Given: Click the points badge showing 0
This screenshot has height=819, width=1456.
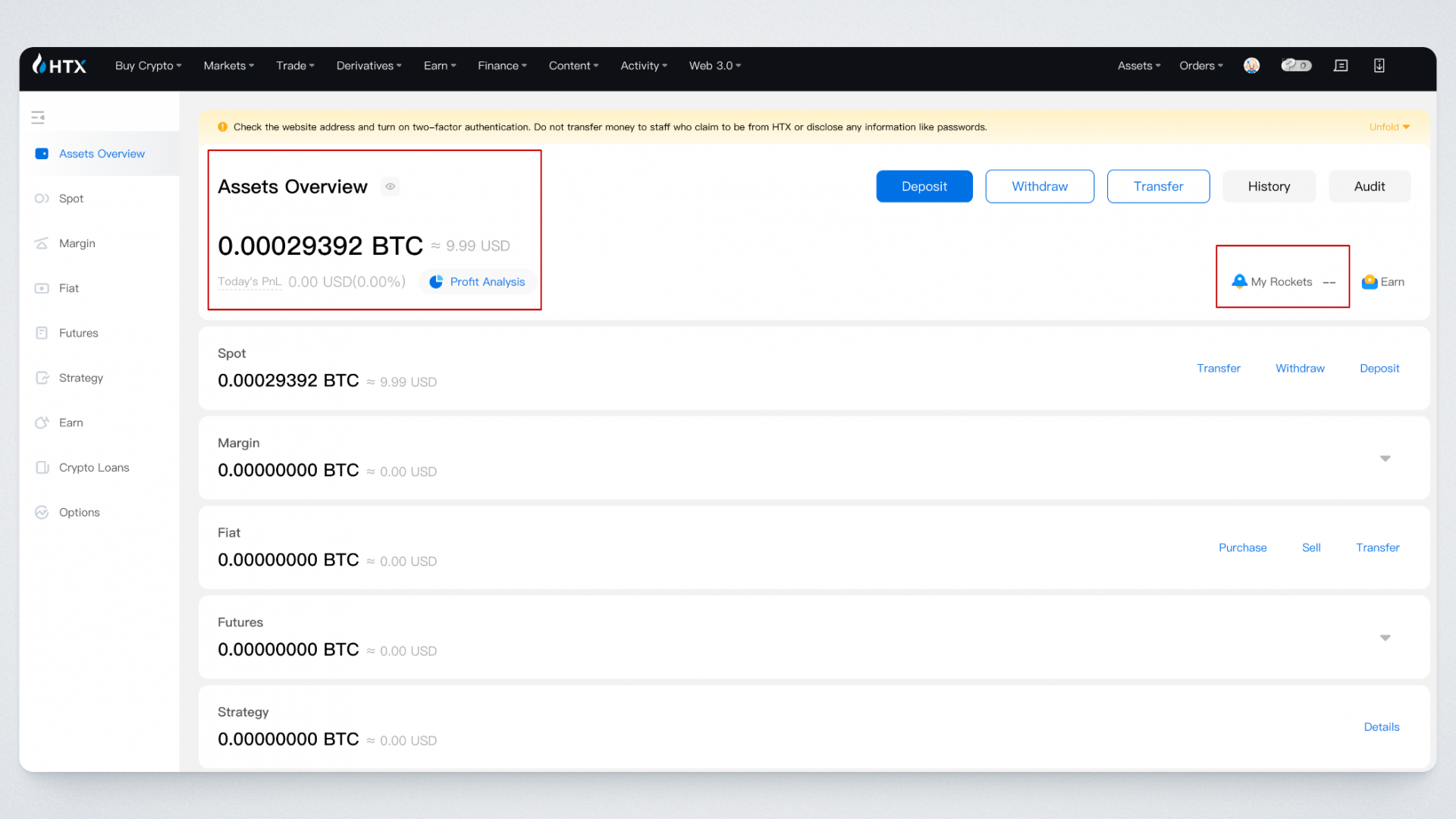Looking at the screenshot, I should [1296, 66].
